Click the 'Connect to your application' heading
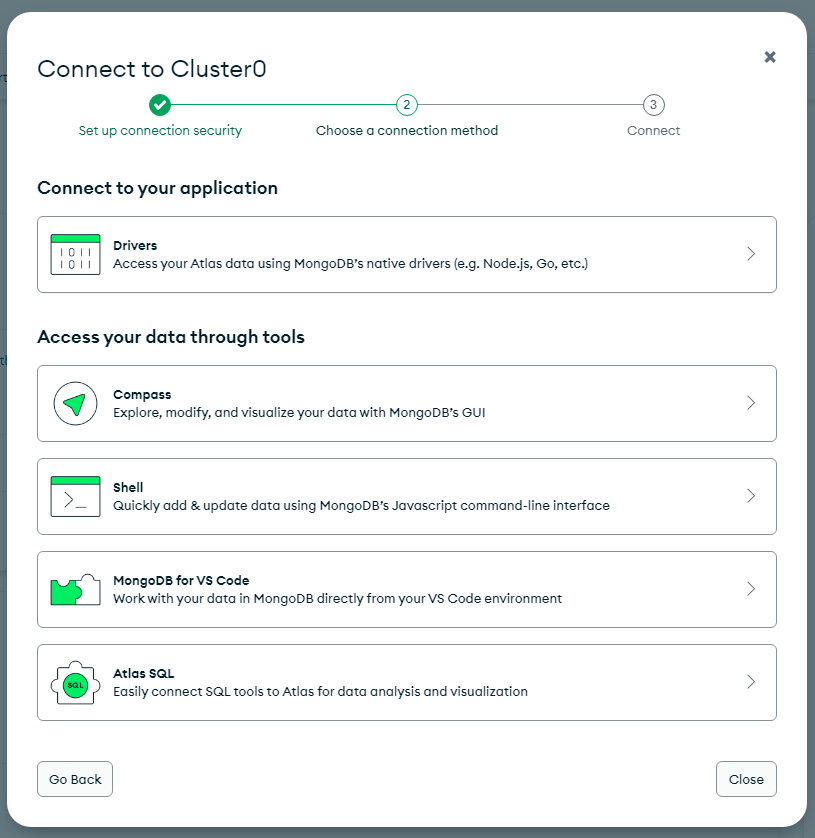The width and height of the screenshot is (815, 838). pyautogui.click(x=158, y=189)
